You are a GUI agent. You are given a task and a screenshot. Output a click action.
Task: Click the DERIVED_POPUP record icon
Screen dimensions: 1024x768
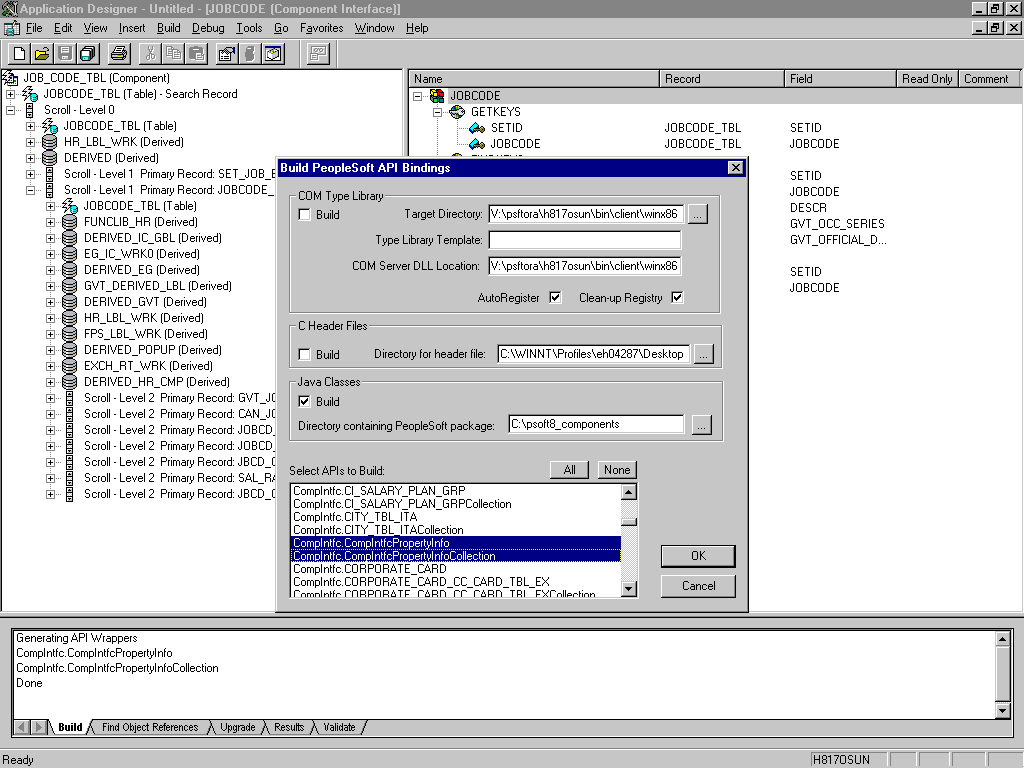(x=69, y=350)
